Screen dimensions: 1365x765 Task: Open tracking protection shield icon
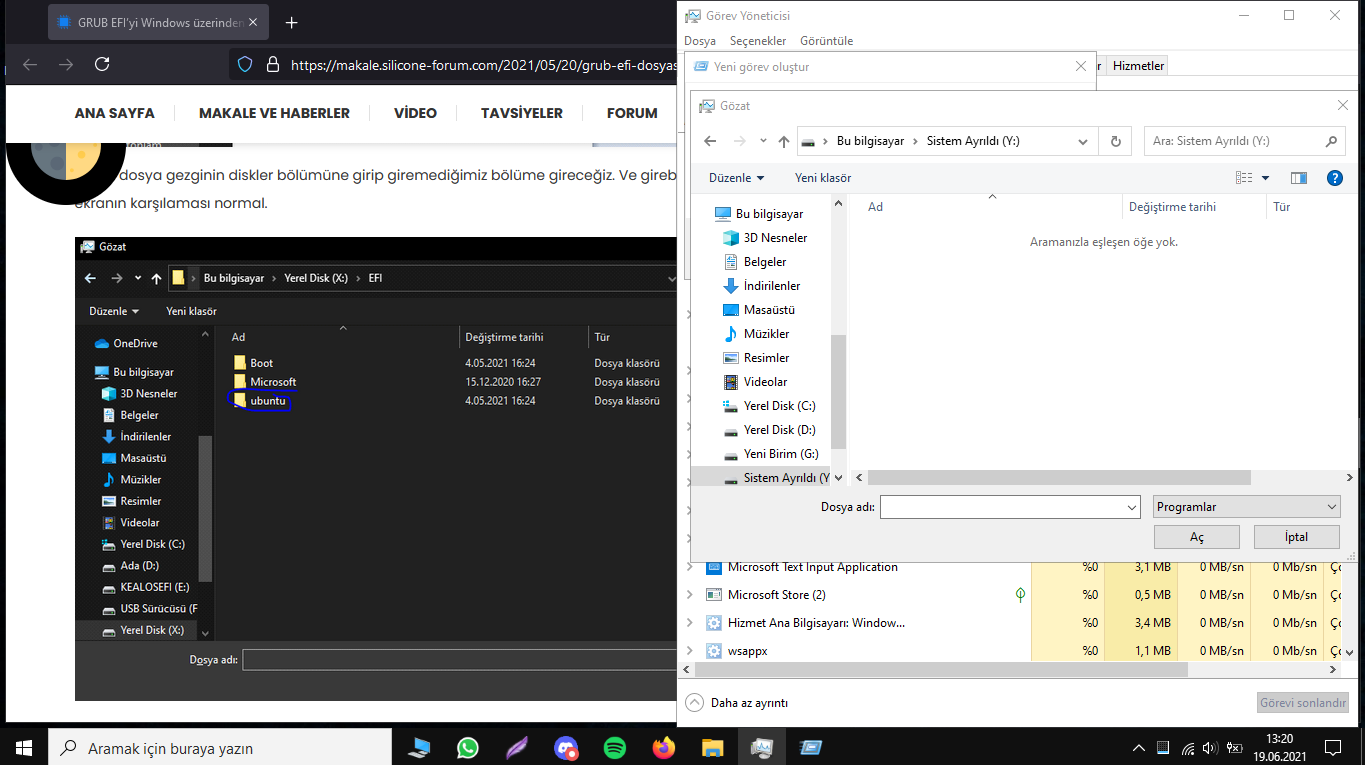point(245,64)
